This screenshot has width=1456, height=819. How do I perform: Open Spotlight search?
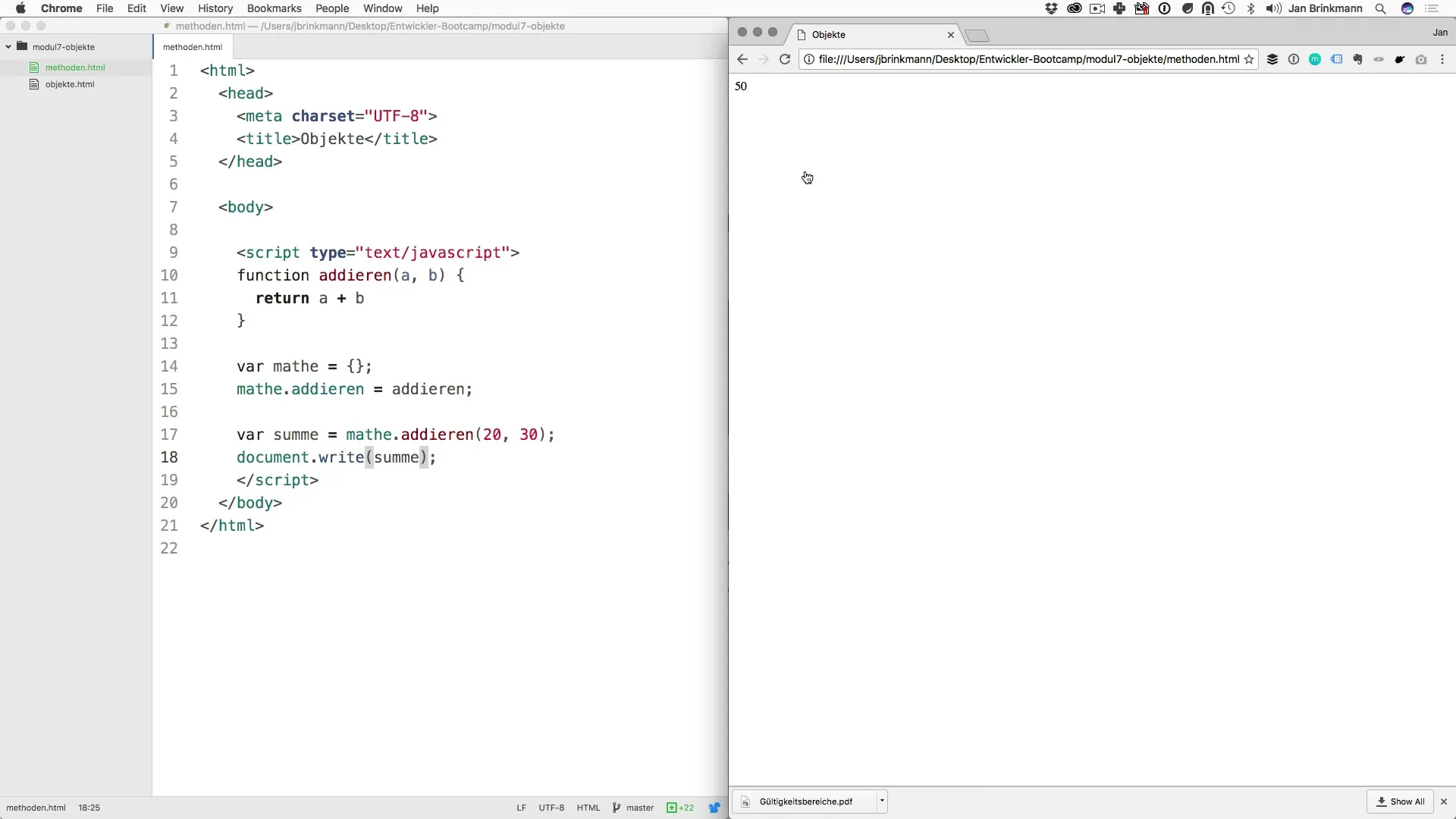(1381, 8)
